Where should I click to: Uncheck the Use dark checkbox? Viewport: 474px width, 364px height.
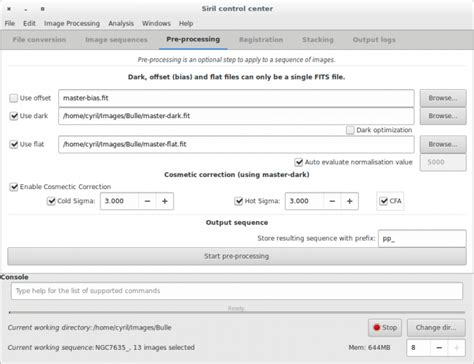coord(14,116)
